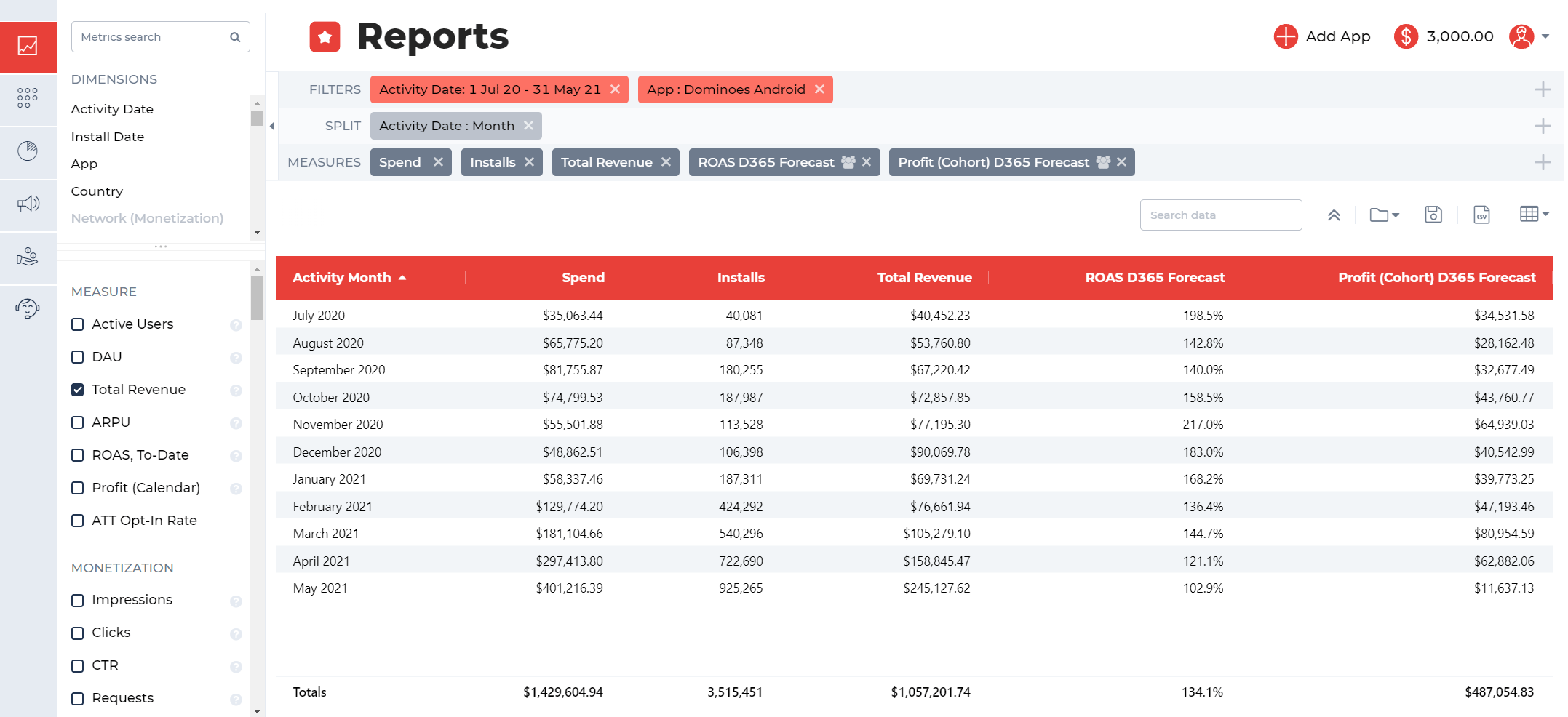1568x717 pixels.
Task: Select the App dimension
Action: point(84,164)
